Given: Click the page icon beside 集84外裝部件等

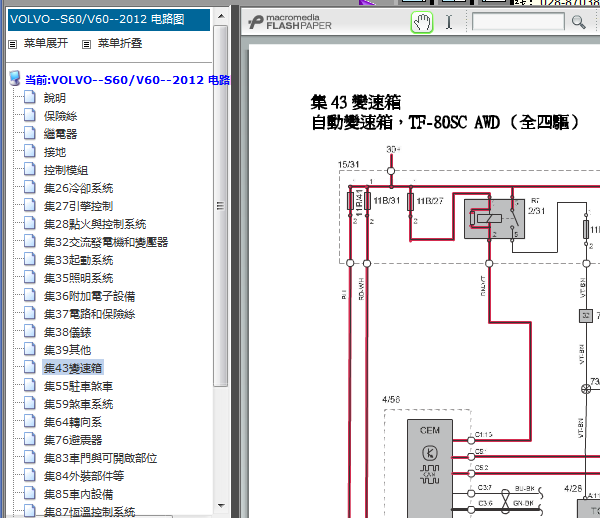Looking at the screenshot, I should [x=30, y=475].
